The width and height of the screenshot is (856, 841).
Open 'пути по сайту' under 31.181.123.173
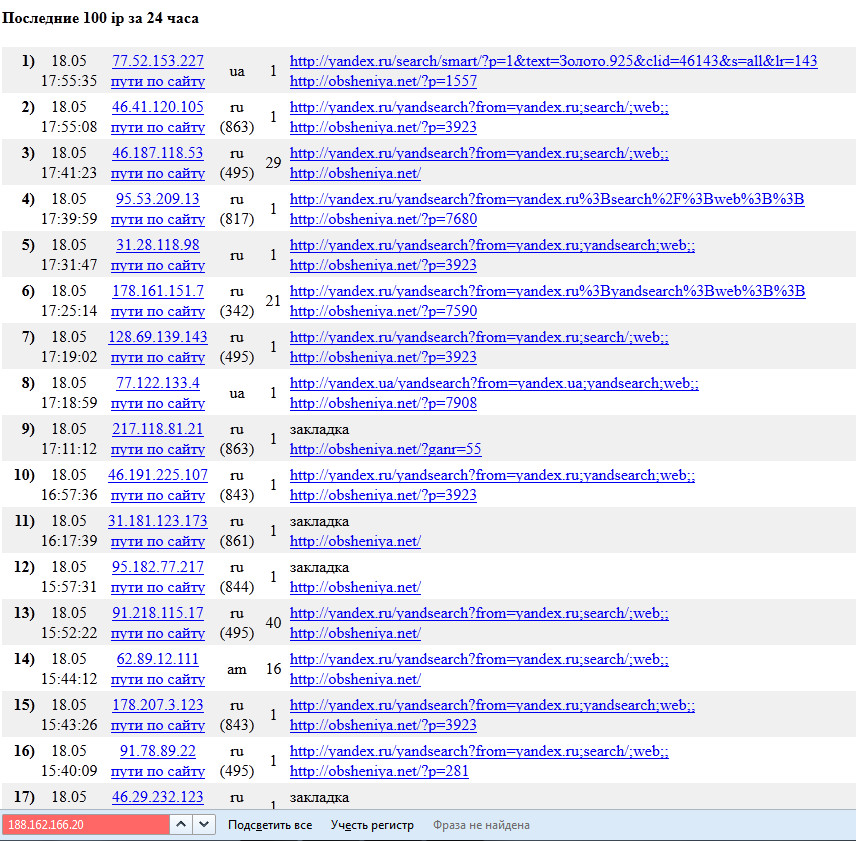point(158,541)
